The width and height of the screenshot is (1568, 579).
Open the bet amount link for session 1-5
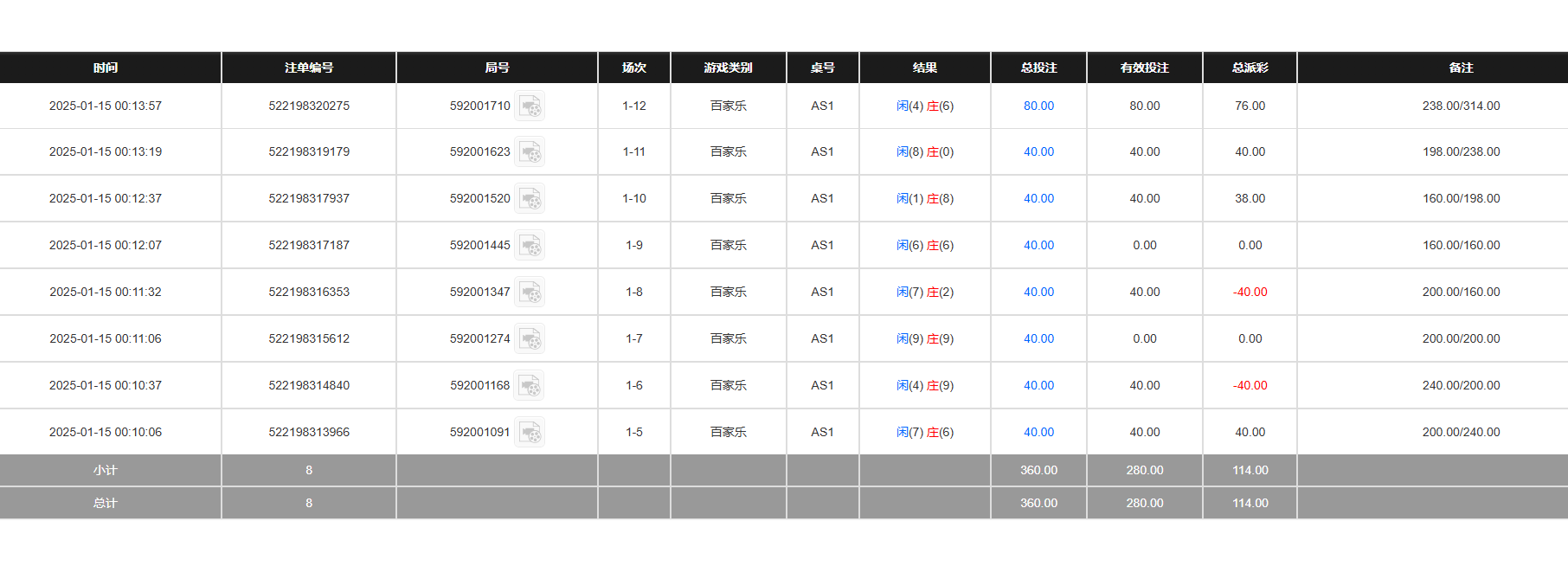point(1038,432)
